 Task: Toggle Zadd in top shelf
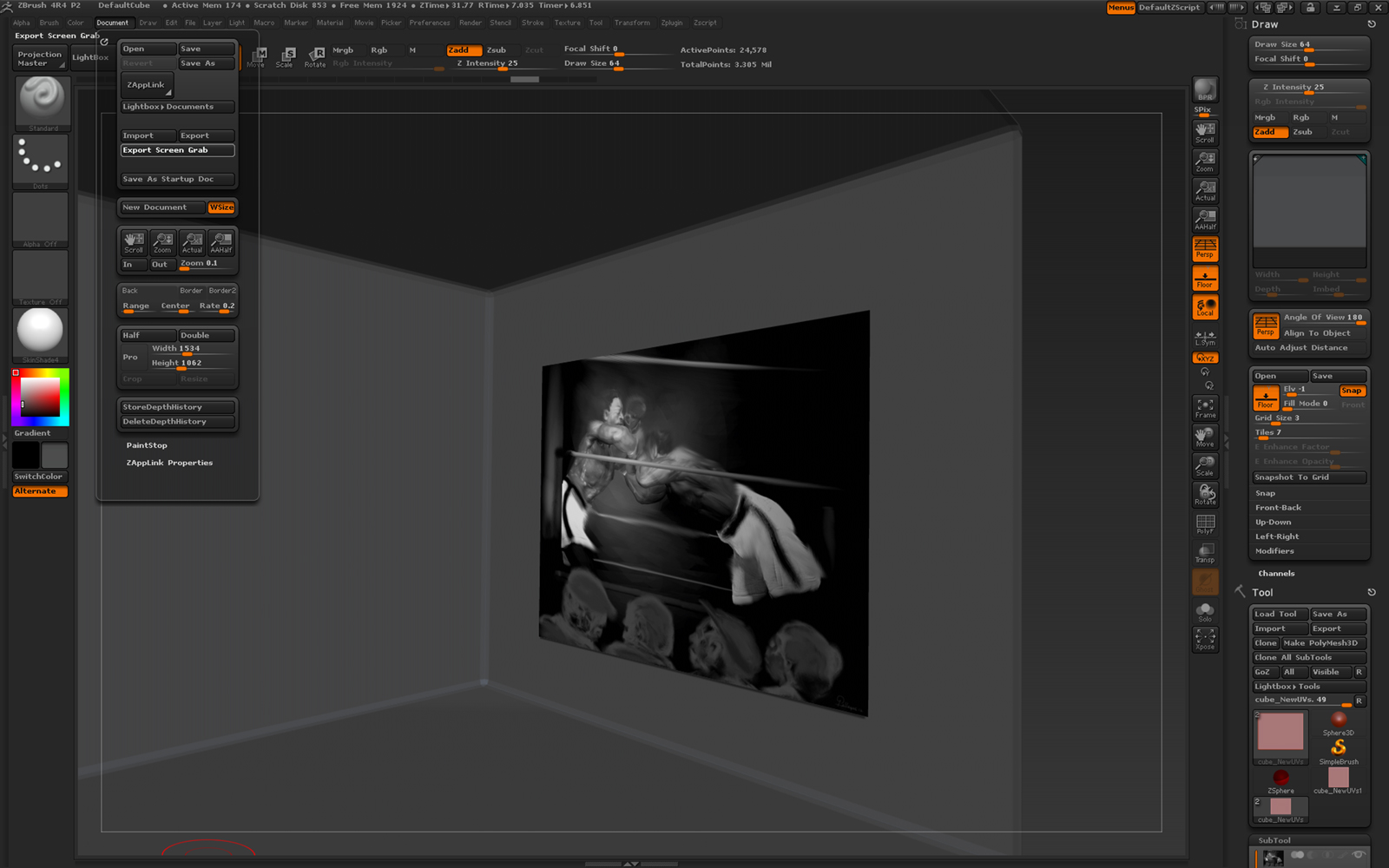pyautogui.click(x=464, y=50)
